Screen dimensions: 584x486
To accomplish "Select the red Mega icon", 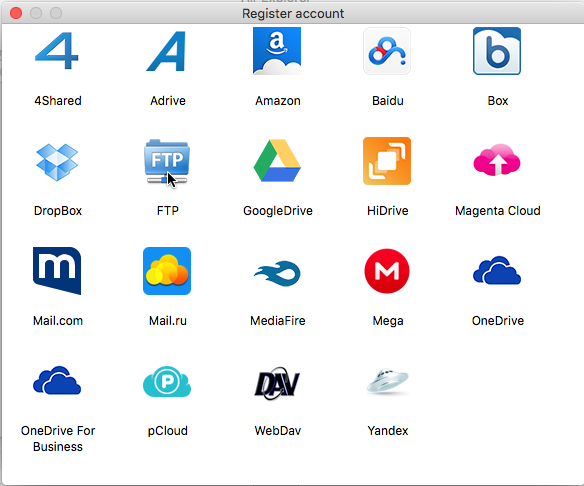I will tap(387, 271).
